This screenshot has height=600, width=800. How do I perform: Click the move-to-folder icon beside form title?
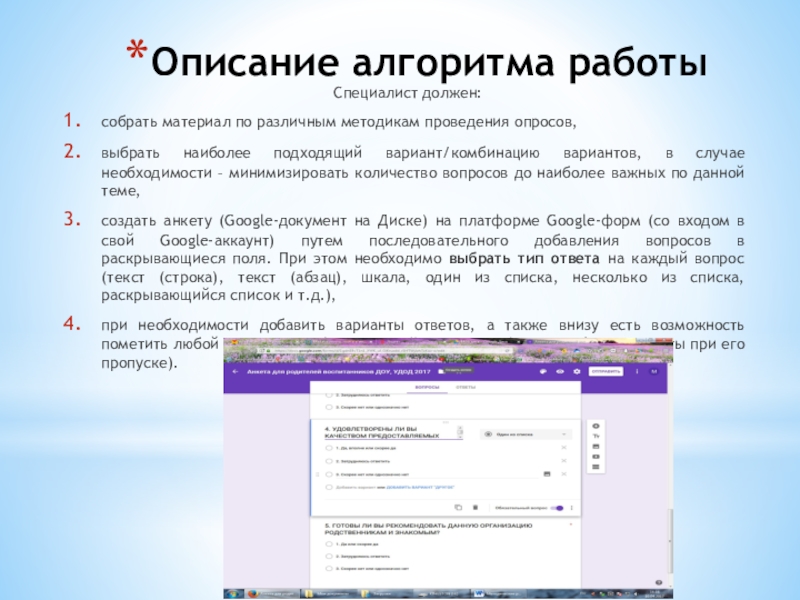coord(441,371)
